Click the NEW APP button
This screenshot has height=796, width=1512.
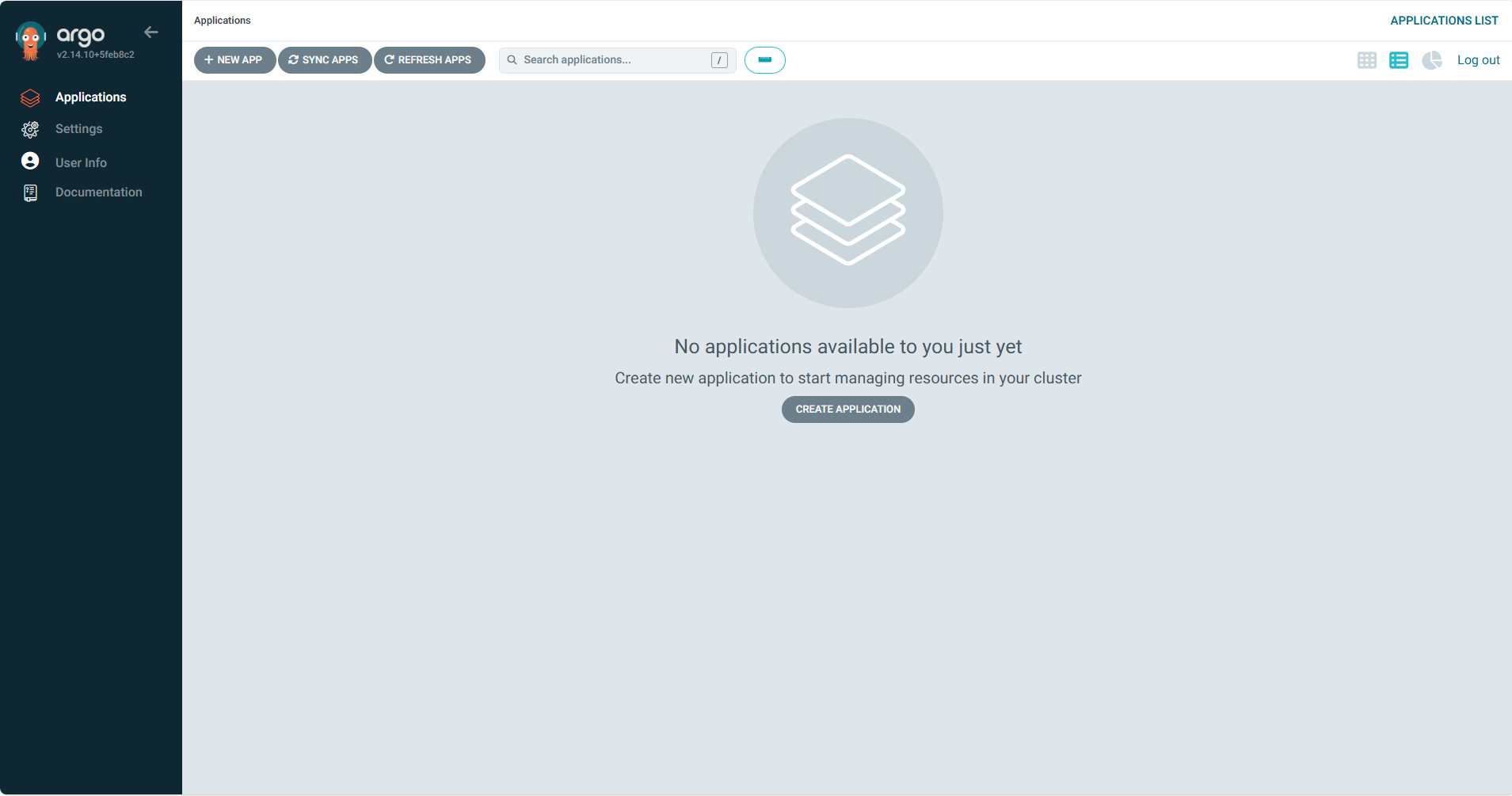pyautogui.click(x=234, y=60)
